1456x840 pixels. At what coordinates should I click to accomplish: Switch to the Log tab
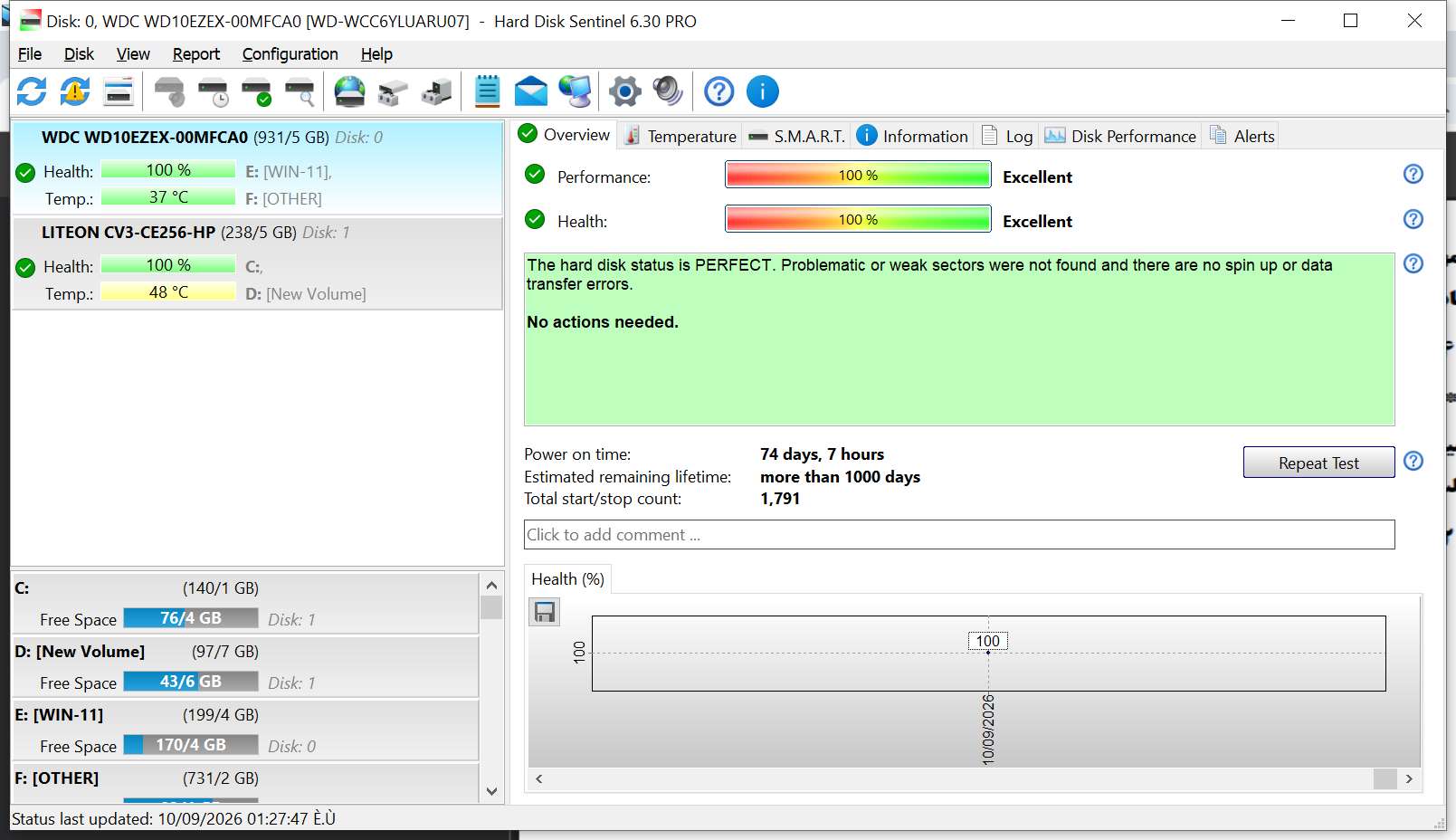click(x=1007, y=136)
